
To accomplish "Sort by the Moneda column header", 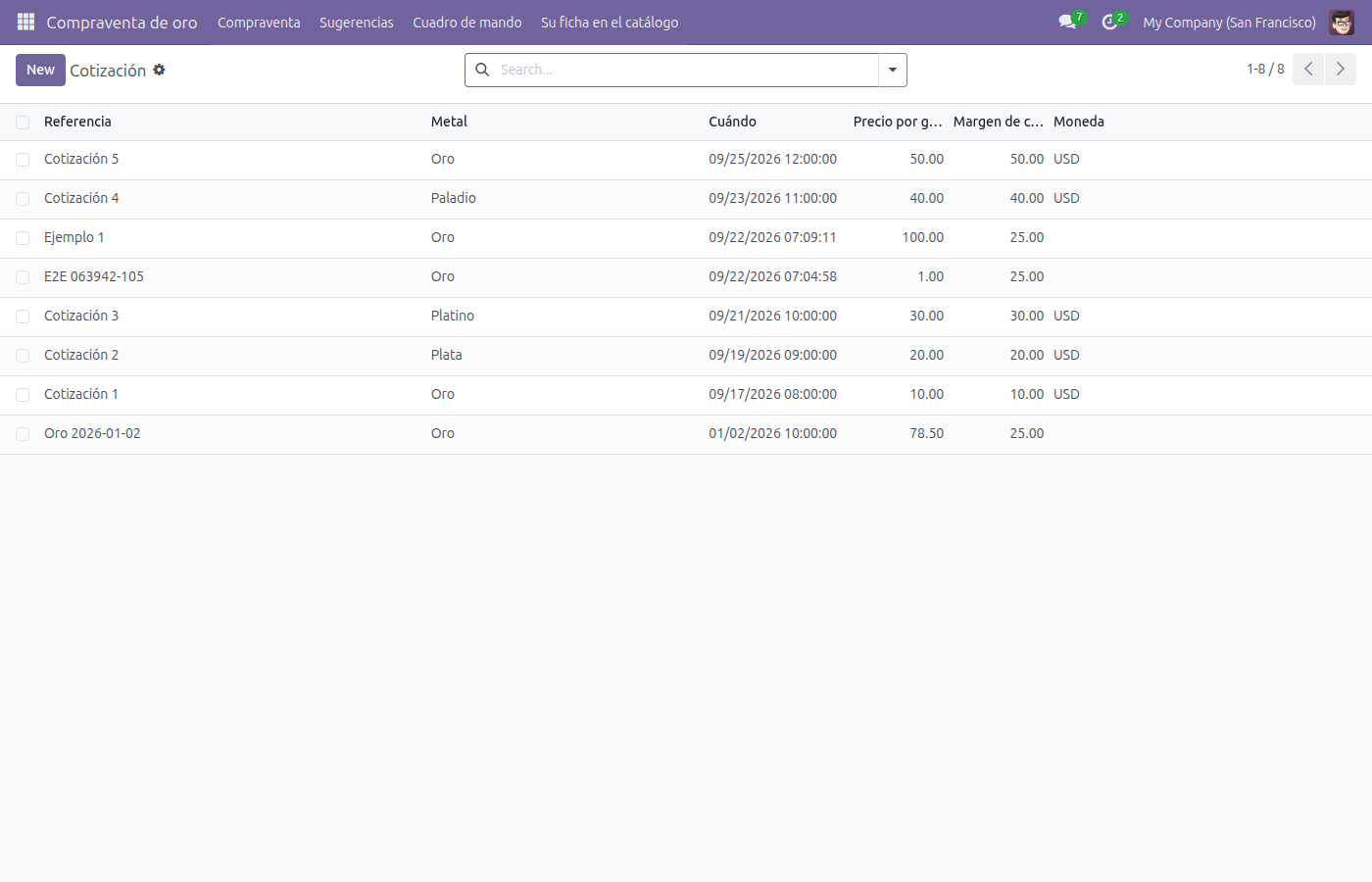I will 1079,122.
